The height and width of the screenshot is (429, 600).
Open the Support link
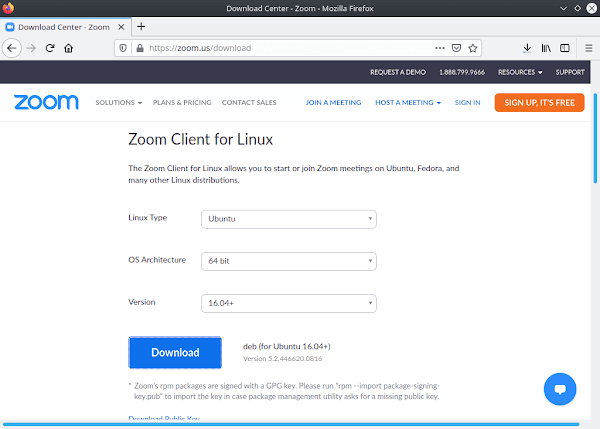coord(570,72)
